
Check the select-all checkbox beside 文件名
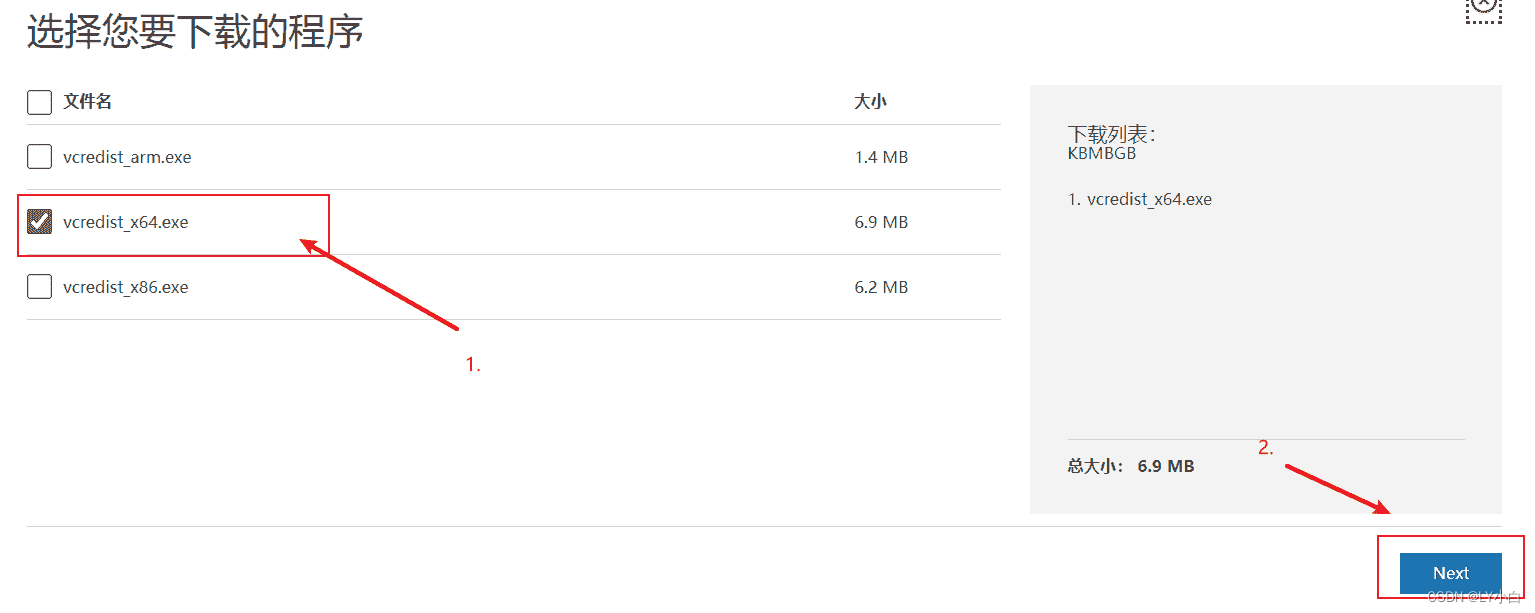click(39, 102)
